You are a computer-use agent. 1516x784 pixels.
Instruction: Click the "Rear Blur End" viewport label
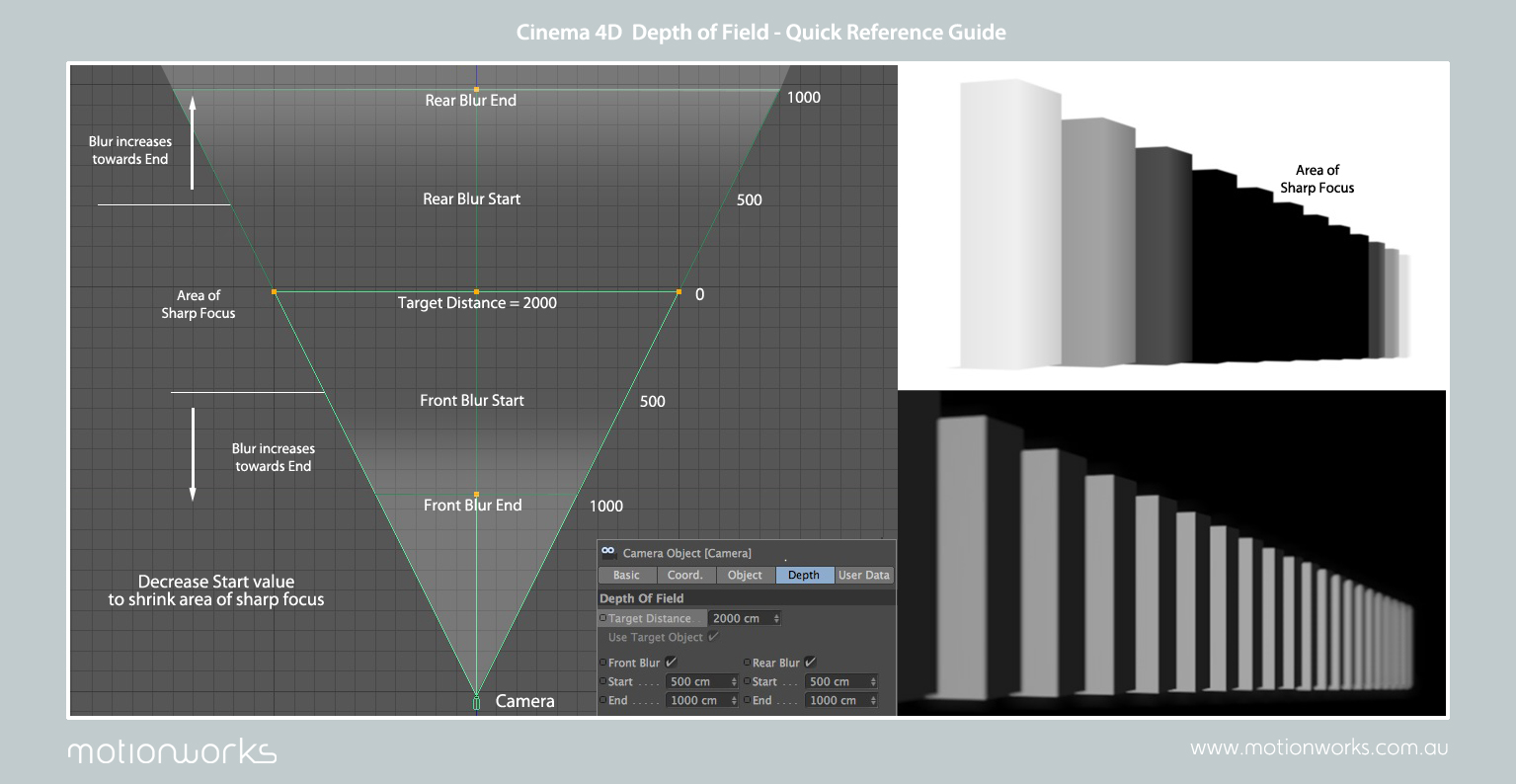(x=471, y=100)
